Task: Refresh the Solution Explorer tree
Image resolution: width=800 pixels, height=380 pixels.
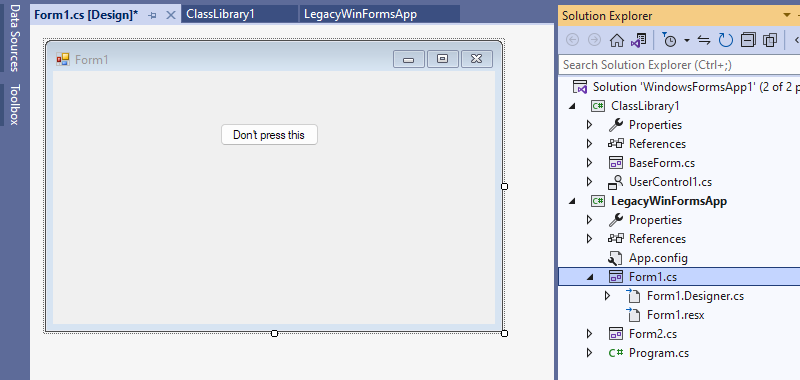Action: pyautogui.click(x=726, y=40)
